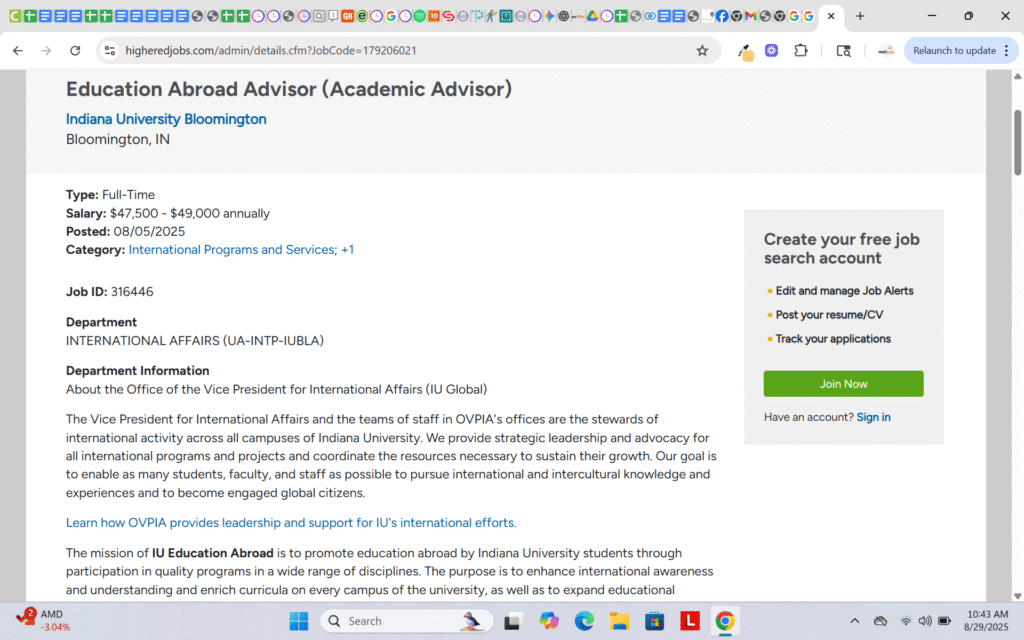Click the scrollbar up arrow

(1017, 76)
